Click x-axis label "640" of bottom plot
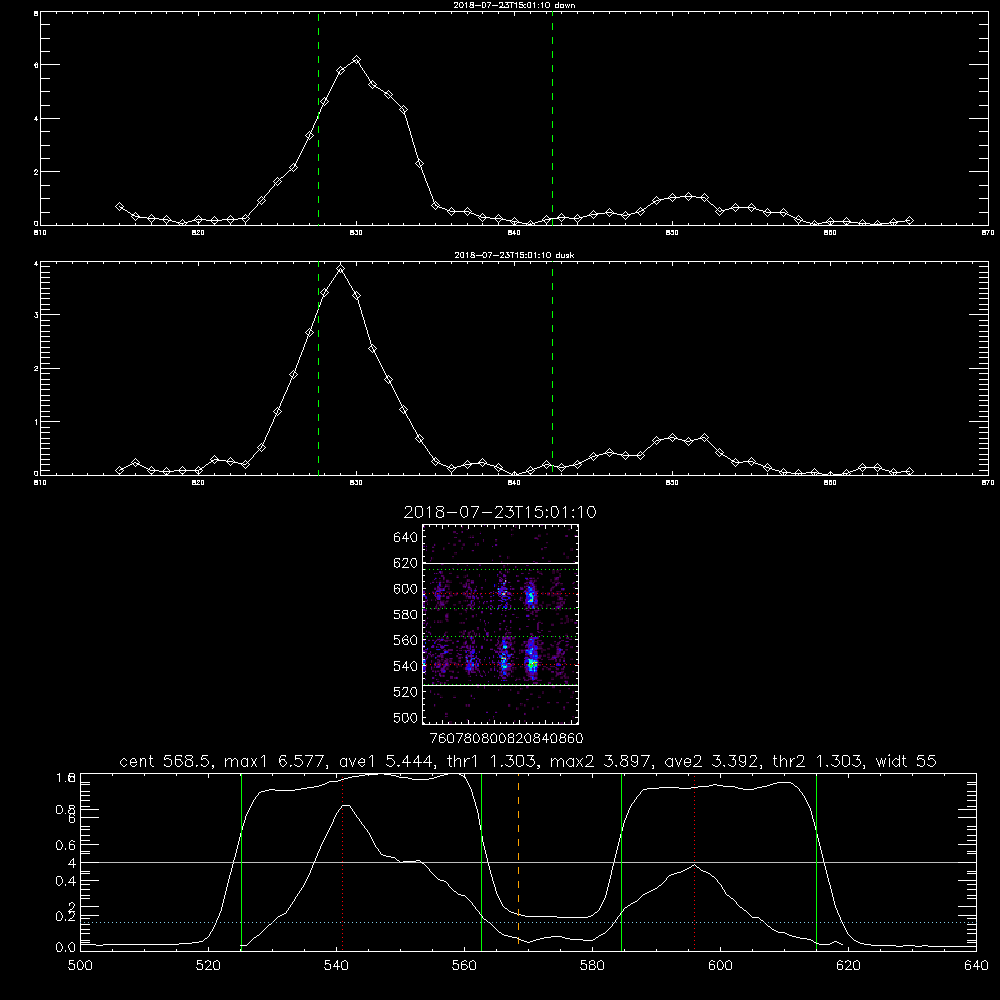The image size is (1000, 1000). click(976, 966)
